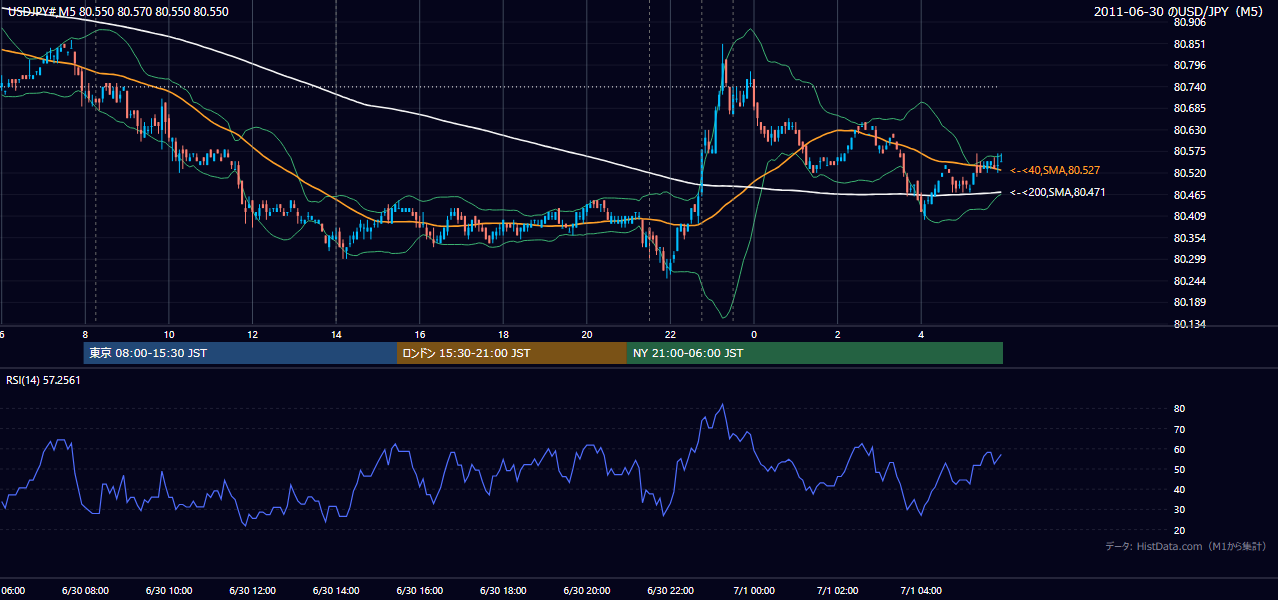The width and height of the screenshot is (1278, 600).
Task: Click price axis value 80.740
Action: [x=1189, y=87]
